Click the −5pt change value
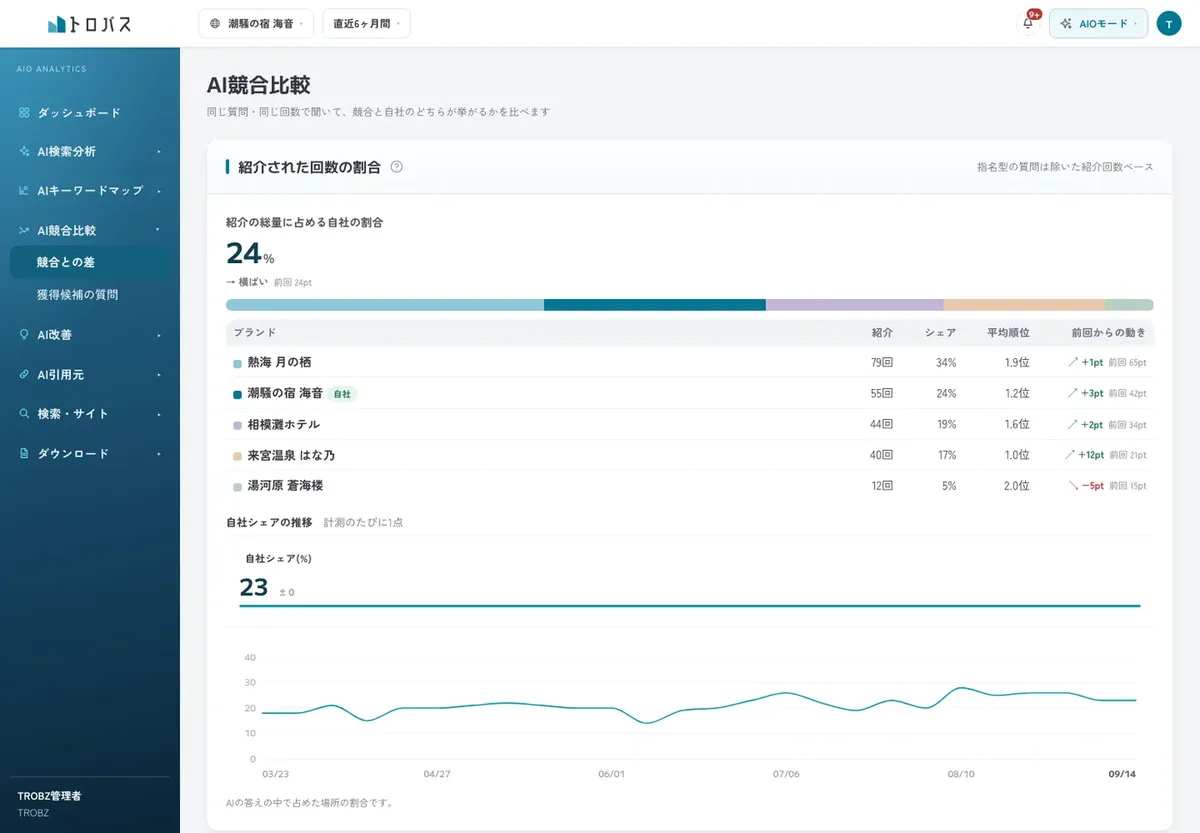Screen dimensions: 1200x833 coord(1092,486)
